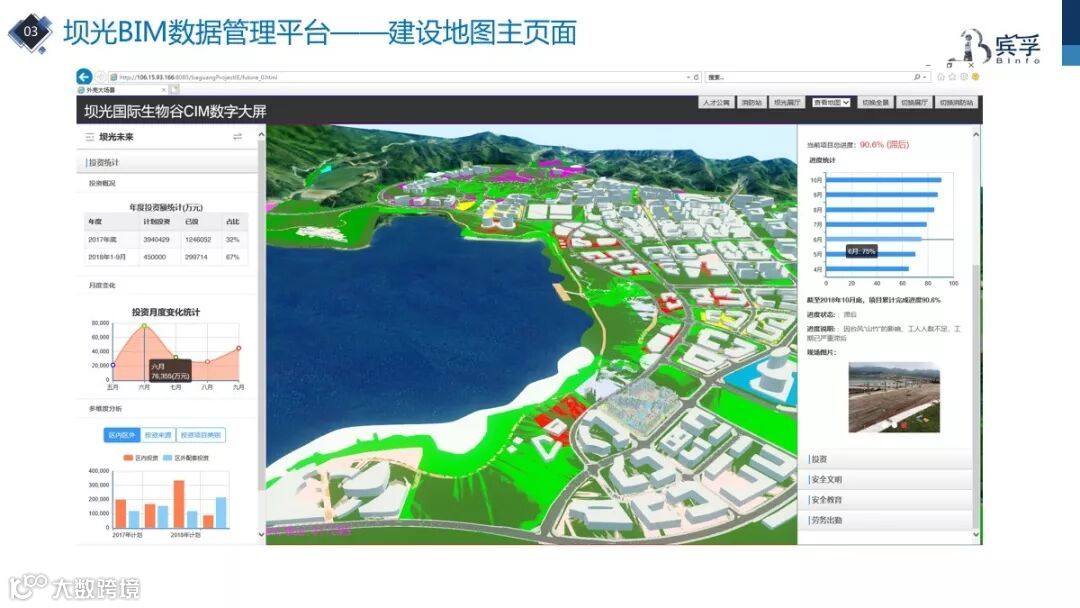Open a new browser tab
The image size is (1080, 608).
click(174, 90)
